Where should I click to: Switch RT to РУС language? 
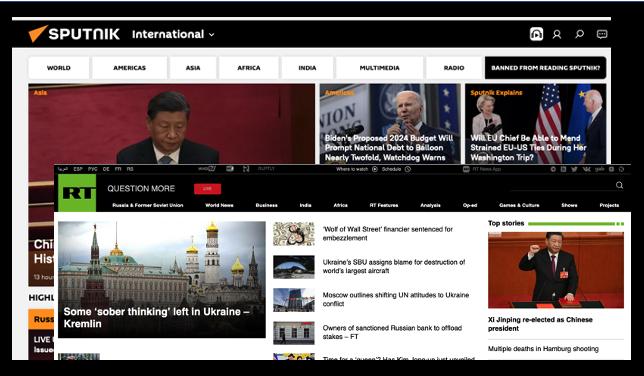92,169
